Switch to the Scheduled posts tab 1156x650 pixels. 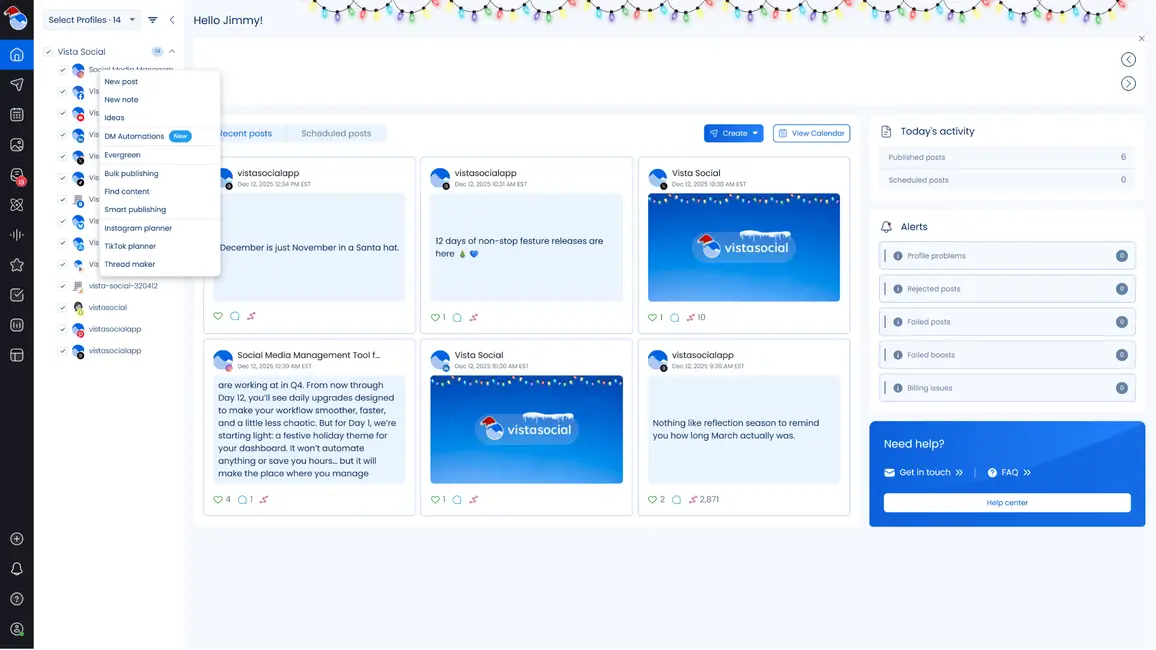click(336, 134)
